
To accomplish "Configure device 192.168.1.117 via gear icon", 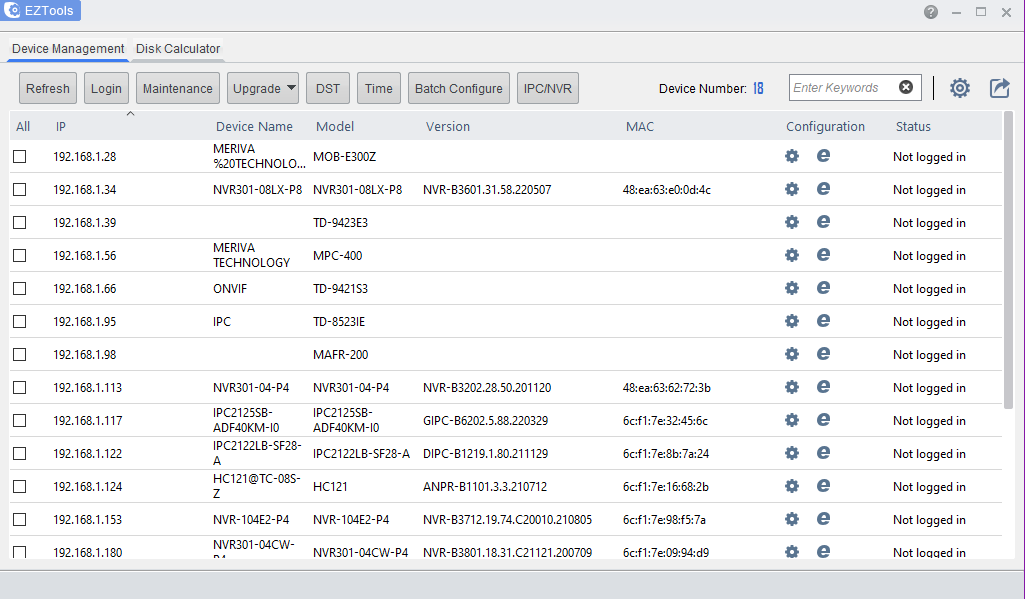I will coord(792,420).
